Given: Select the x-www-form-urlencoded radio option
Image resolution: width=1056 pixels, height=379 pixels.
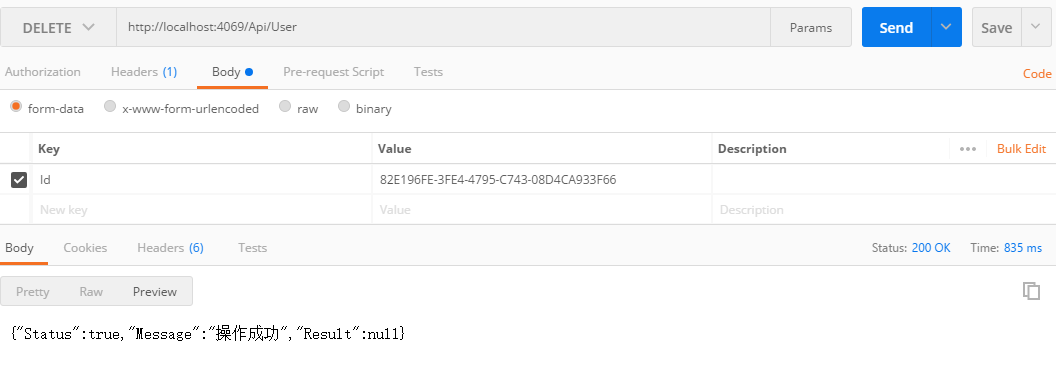Looking at the screenshot, I should pos(110,106).
